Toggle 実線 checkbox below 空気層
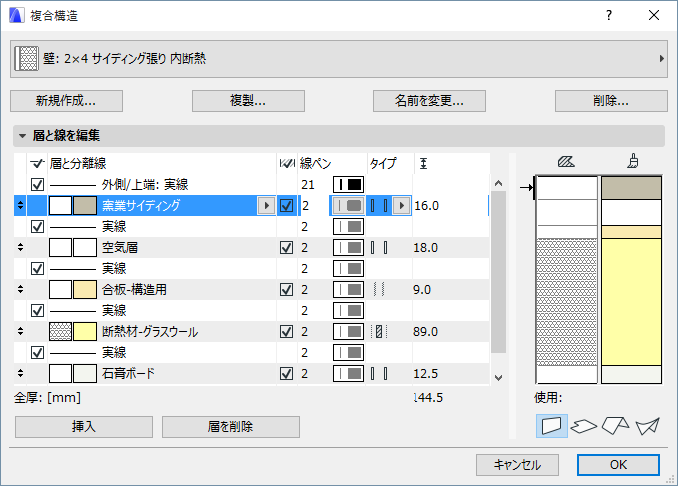This screenshot has height=486, width=678. coord(38,269)
